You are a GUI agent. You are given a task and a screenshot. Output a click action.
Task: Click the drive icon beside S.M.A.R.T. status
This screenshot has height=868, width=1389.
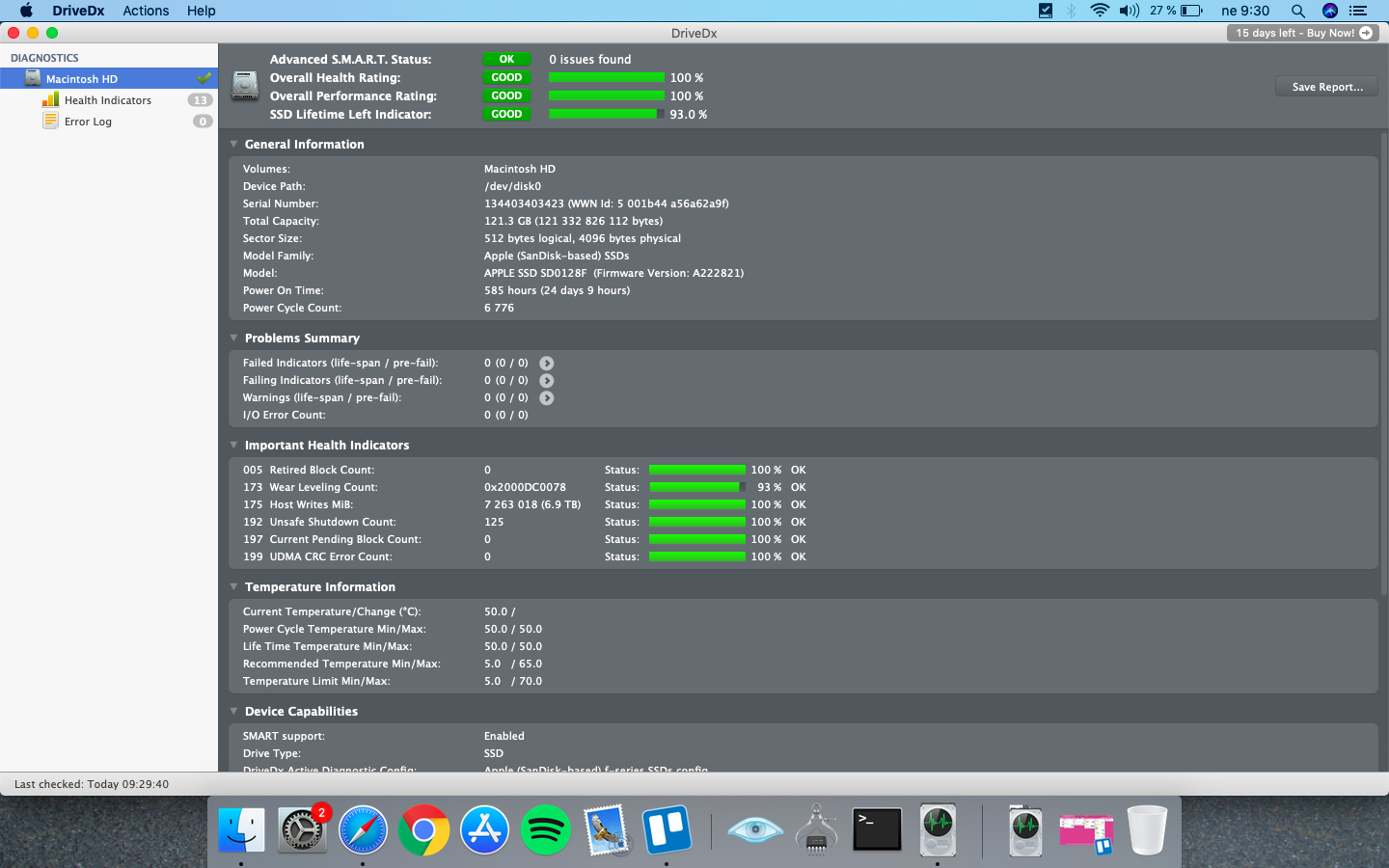(245, 86)
